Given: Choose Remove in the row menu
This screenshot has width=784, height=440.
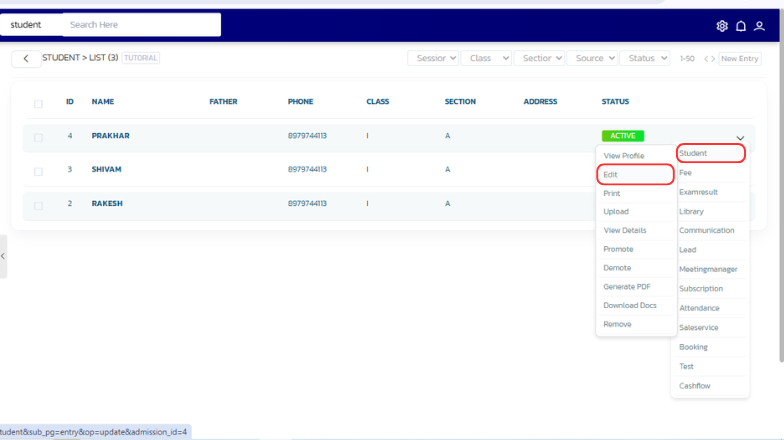Looking at the screenshot, I should 617,324.
